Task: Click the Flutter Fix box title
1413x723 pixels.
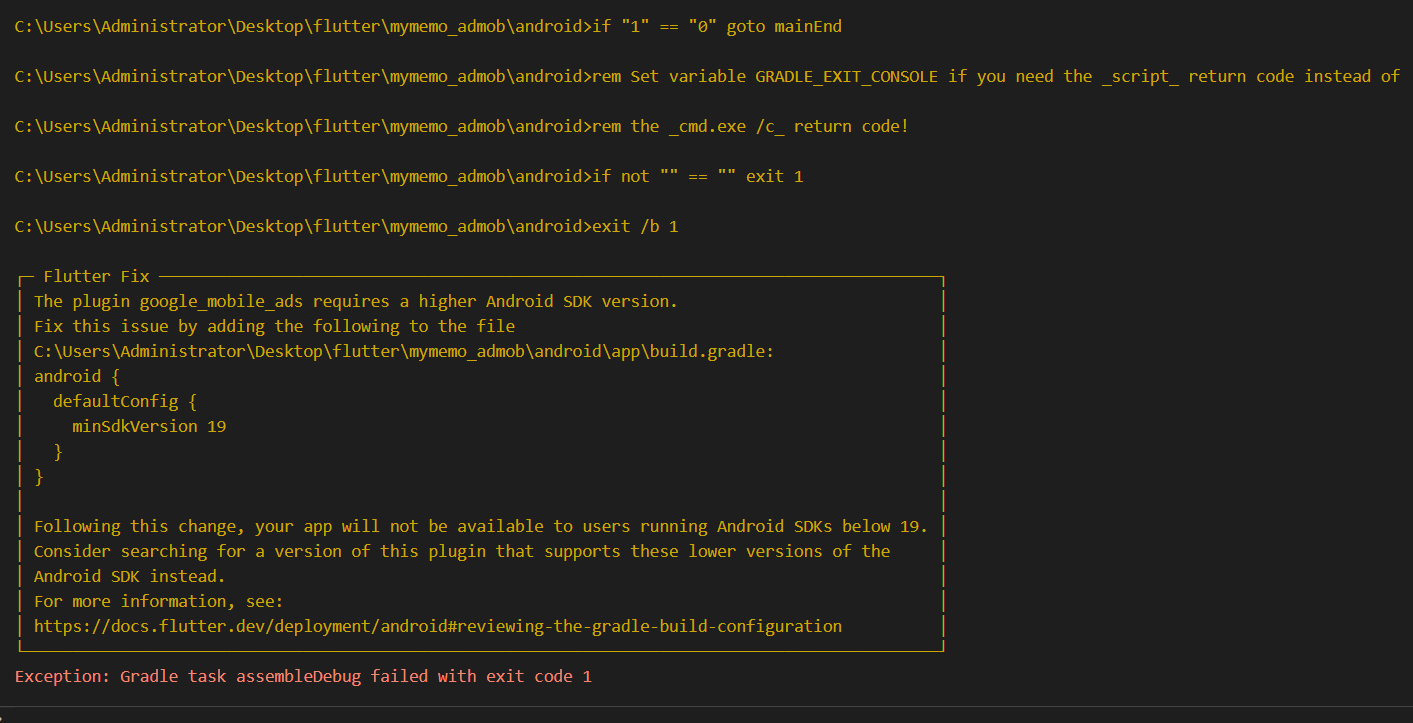Action: [96, 276]
